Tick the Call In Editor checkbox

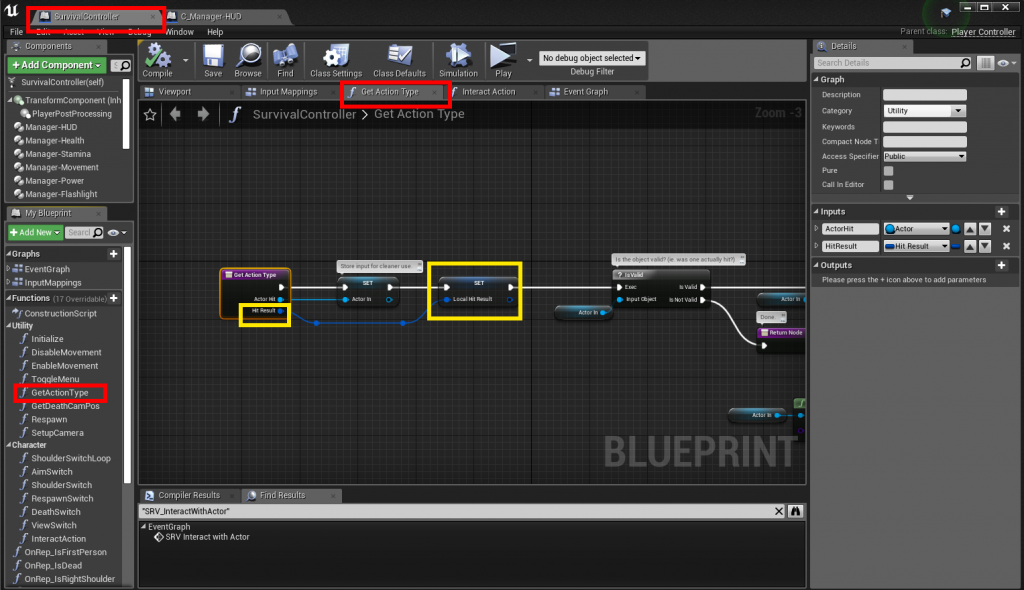pyautogui.click(x=888, y=185)
